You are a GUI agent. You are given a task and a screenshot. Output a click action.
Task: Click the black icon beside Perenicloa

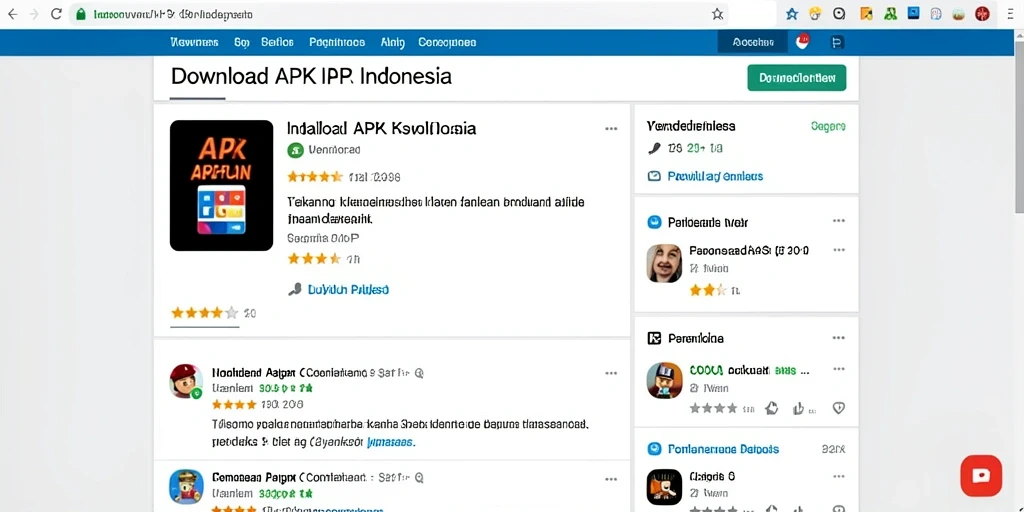click(x=654, y=338)
